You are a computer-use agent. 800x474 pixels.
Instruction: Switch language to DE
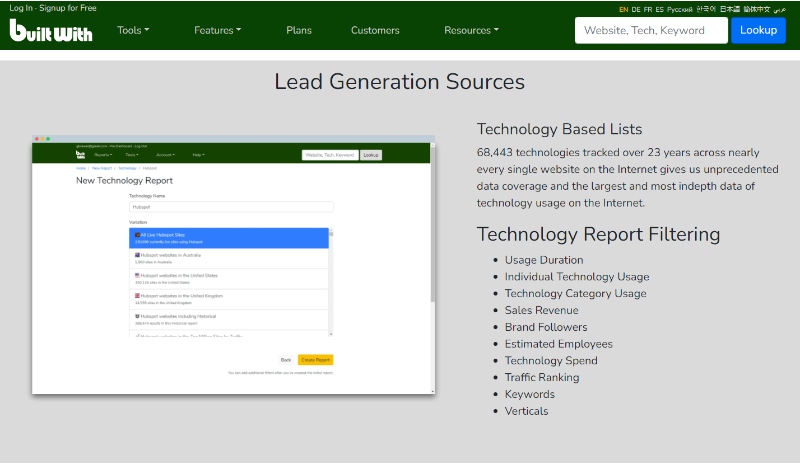click(x=636, y=9)
